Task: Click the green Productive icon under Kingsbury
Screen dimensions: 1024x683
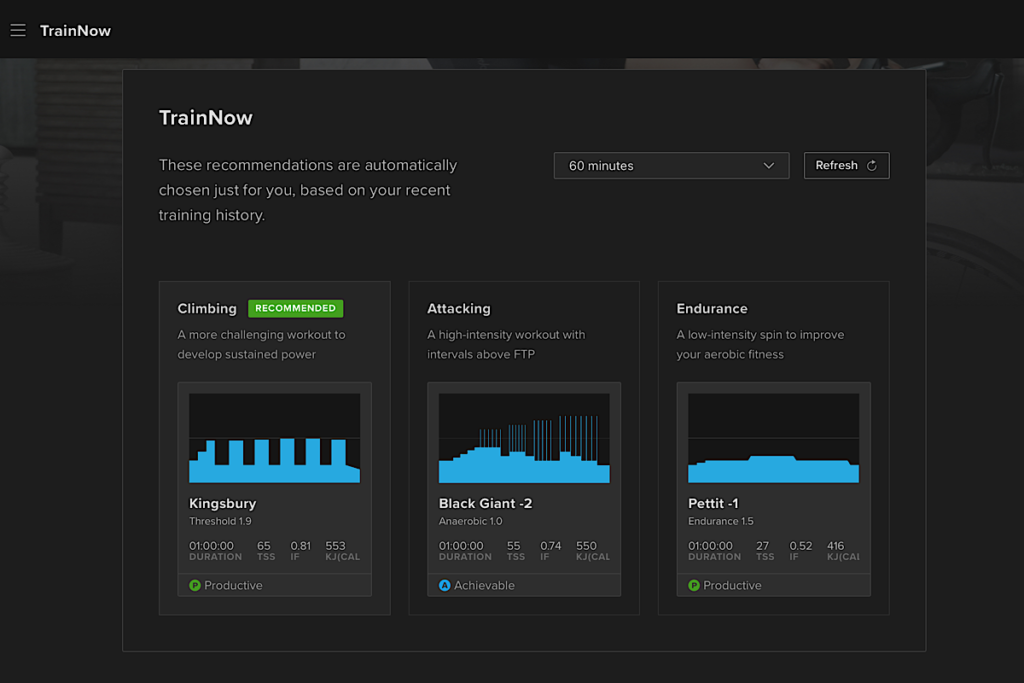Action: 195,585
